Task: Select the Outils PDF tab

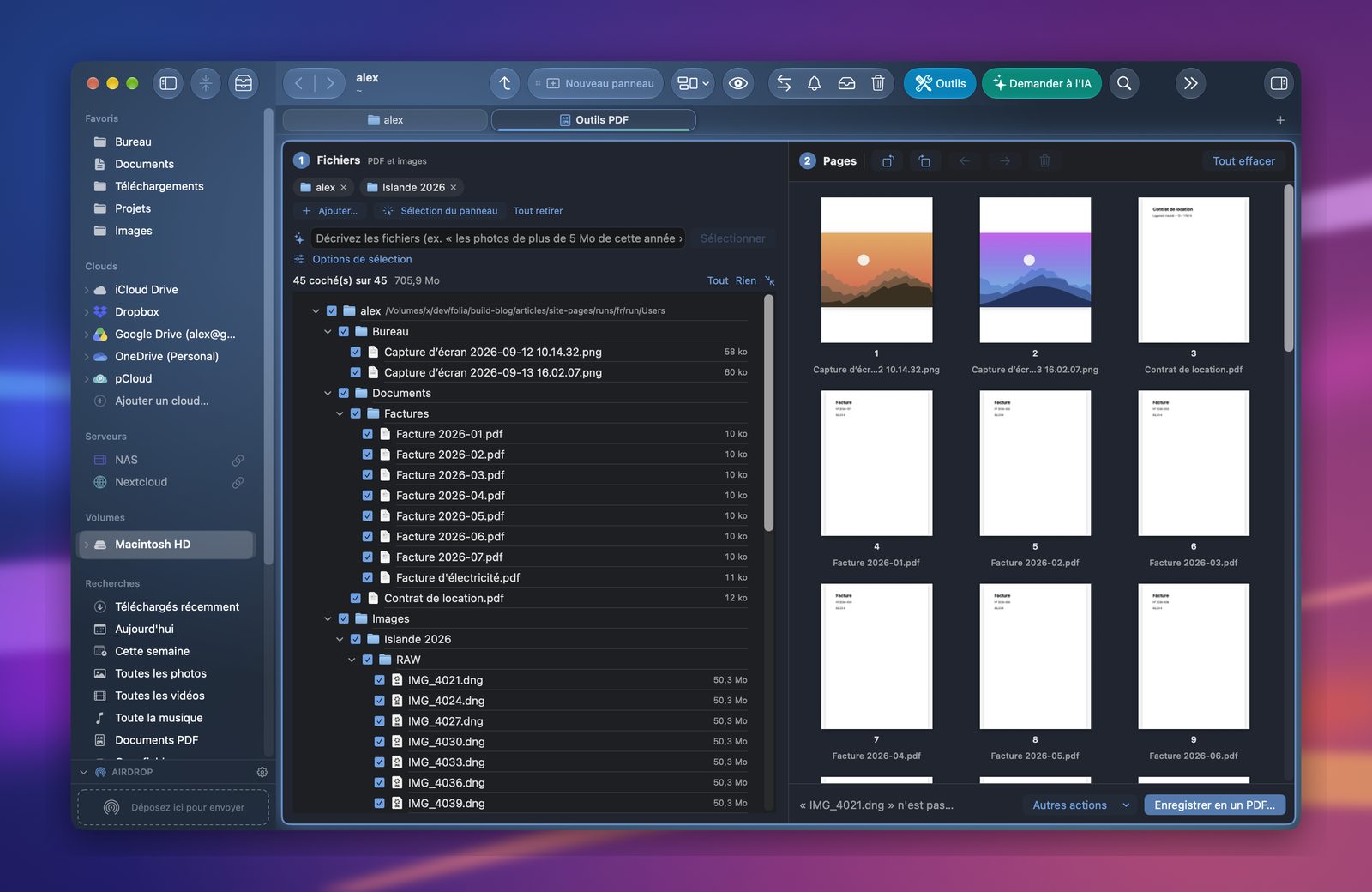Action: [593, 120]
